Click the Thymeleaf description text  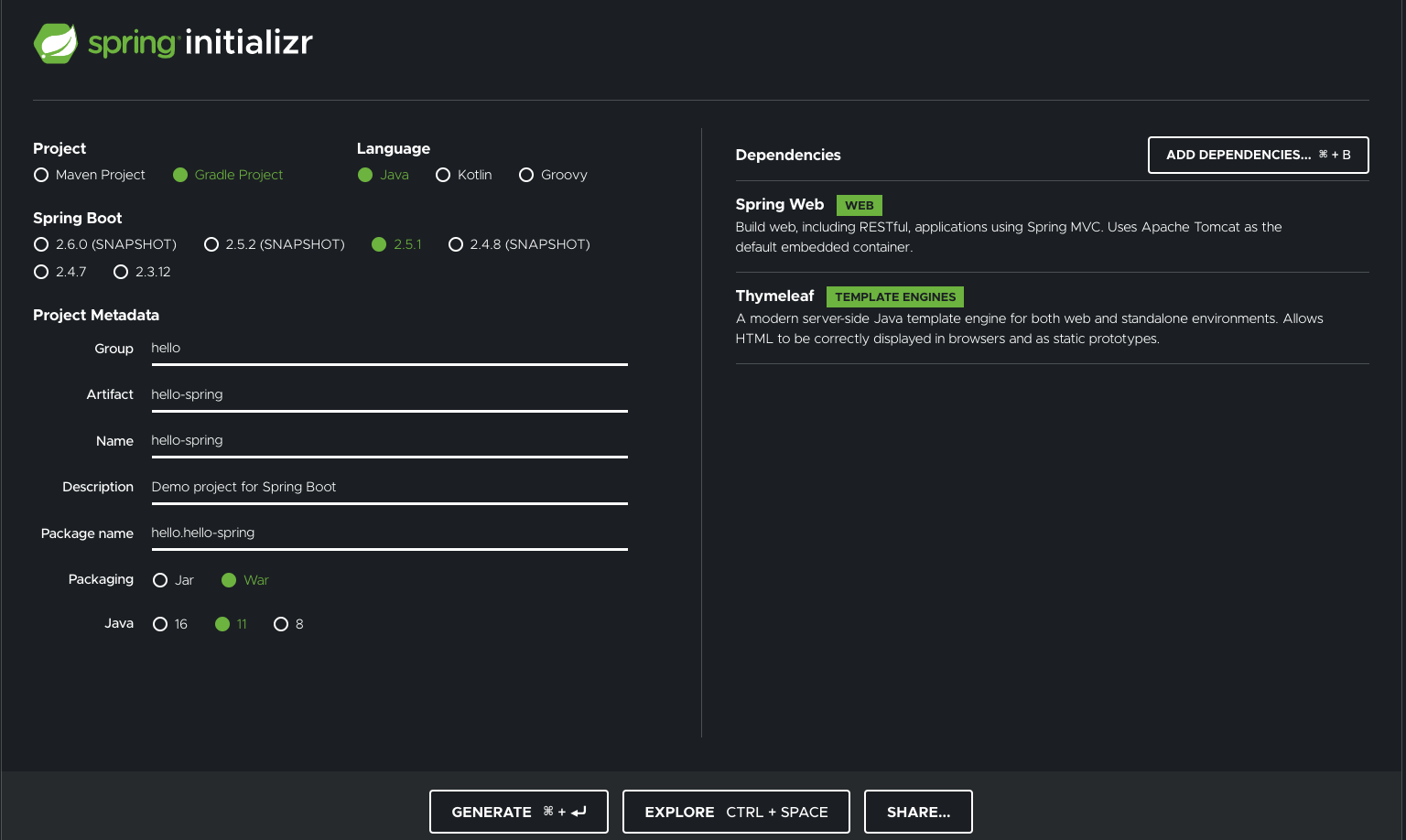coord(1030,328)
